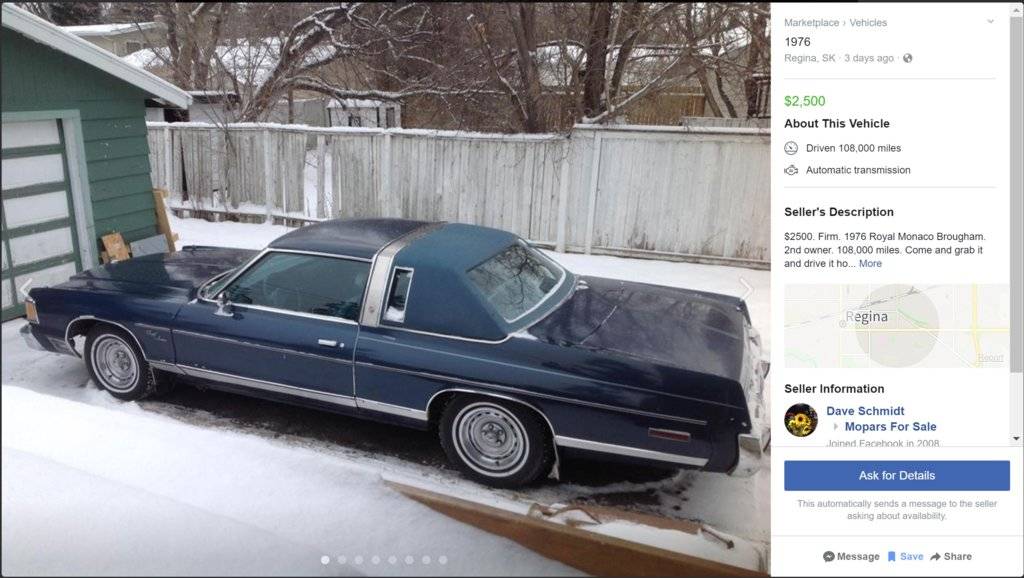This screenshot has height=578, width=1024.
Task: Select the second photo indicator dot
Action: (x=342, y=560)
